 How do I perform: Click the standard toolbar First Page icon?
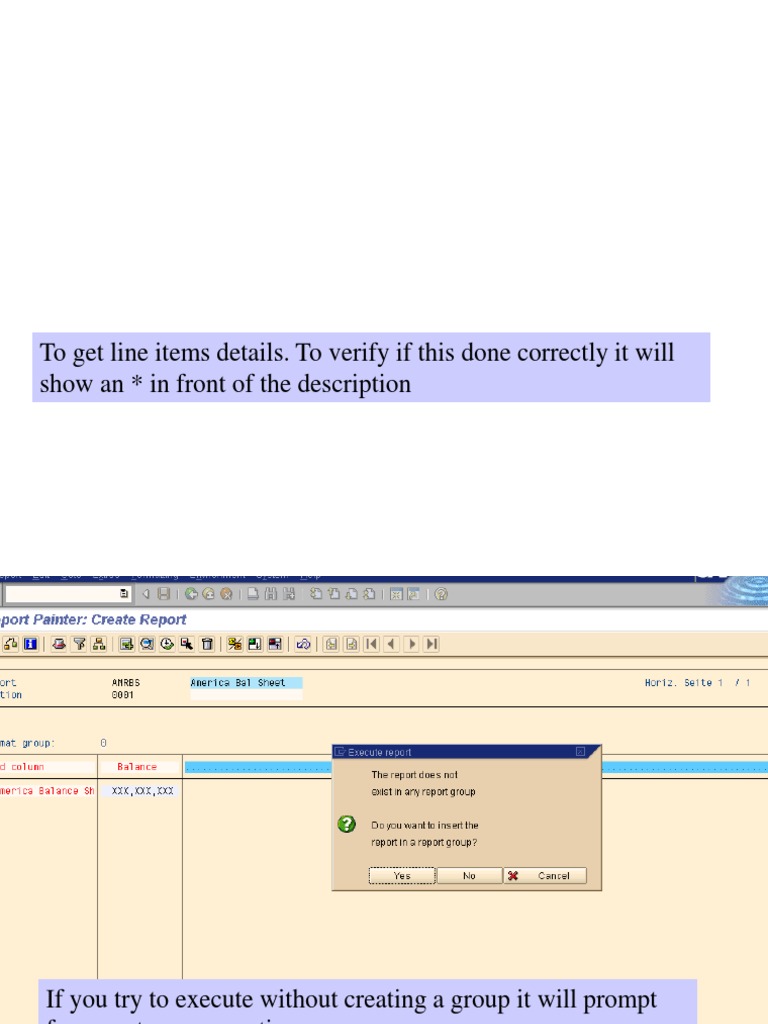click(x=315, y=594)
